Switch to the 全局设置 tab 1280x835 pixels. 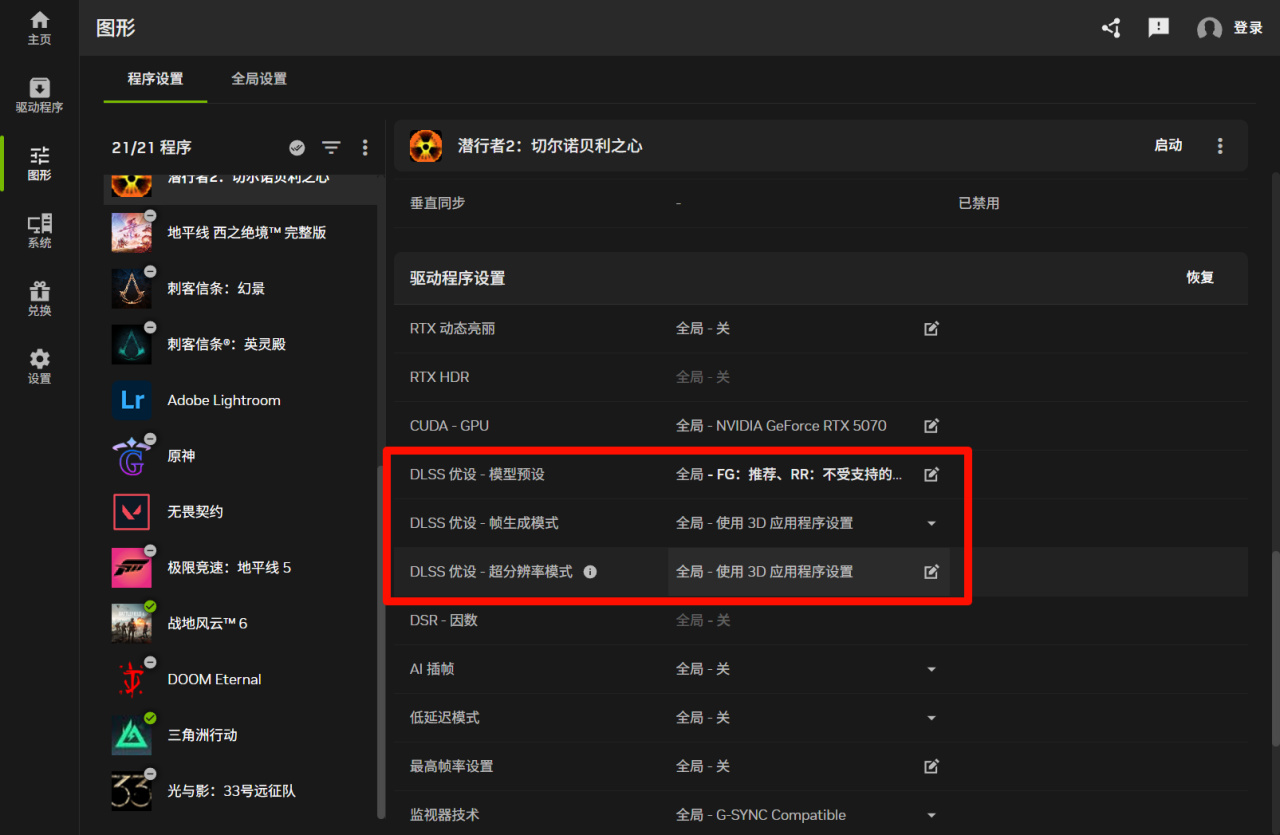coord(259,79)
